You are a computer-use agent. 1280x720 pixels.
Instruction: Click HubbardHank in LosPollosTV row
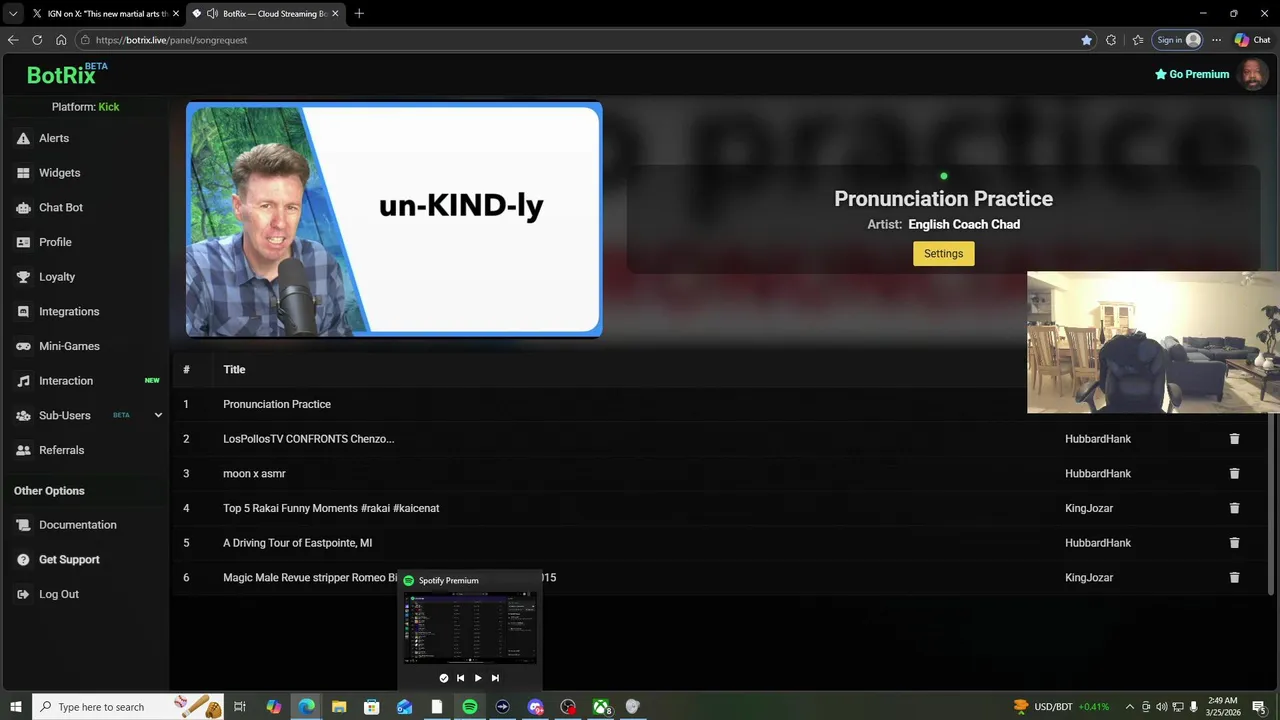(1097, 439)
